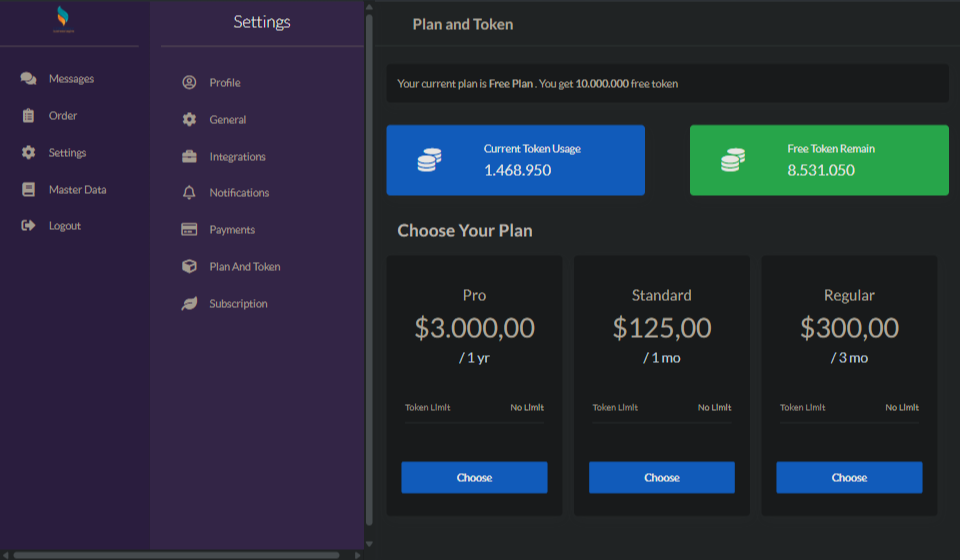Click the Integrations briefcase icon
Viewport: 960px width, 560px height.
[189, 157]
